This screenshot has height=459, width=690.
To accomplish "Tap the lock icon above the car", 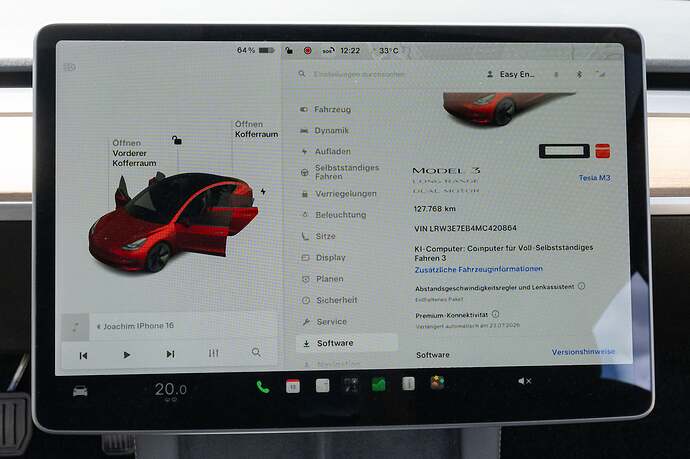I will tap(176, 140).
